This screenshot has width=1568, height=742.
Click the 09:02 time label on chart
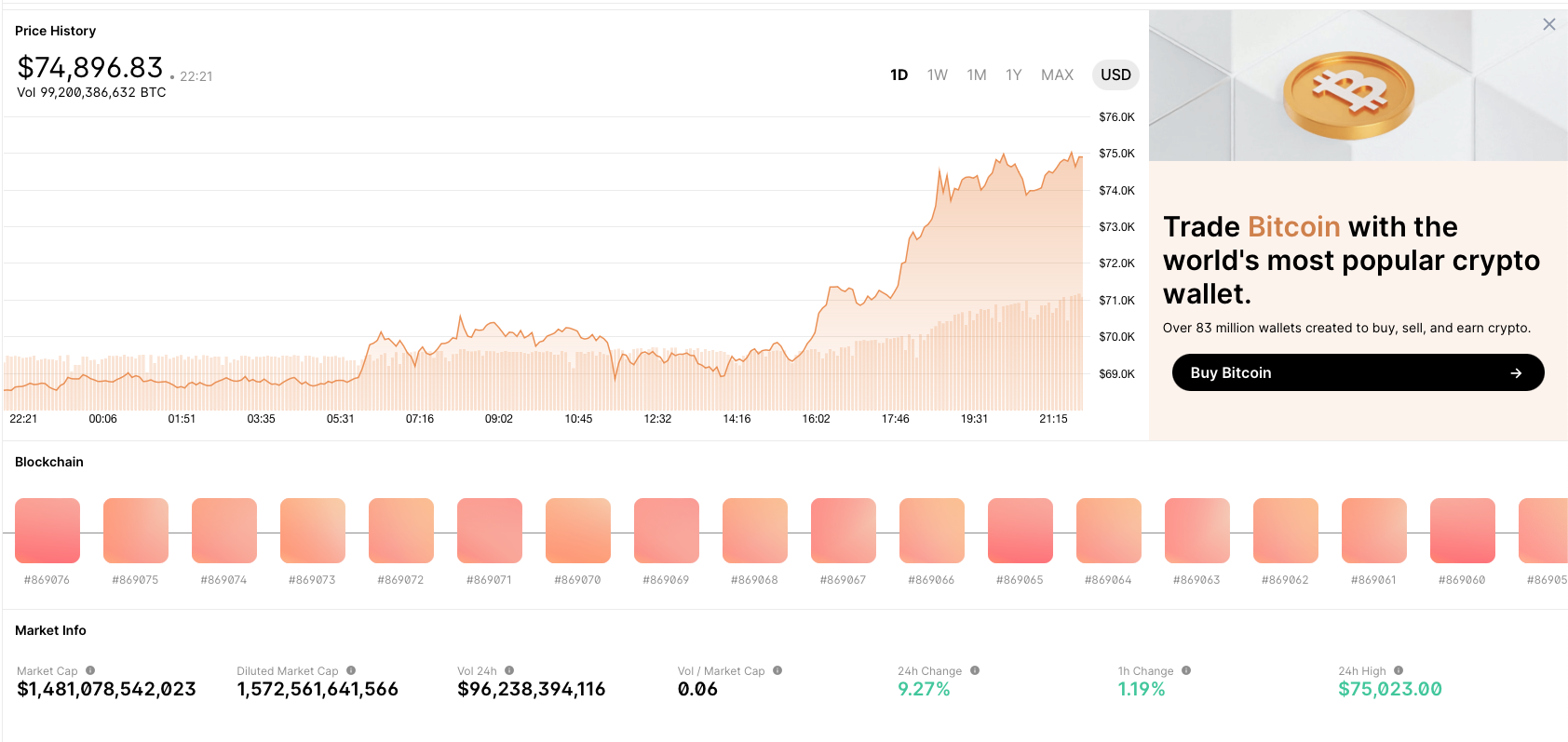tap(499, 419)
